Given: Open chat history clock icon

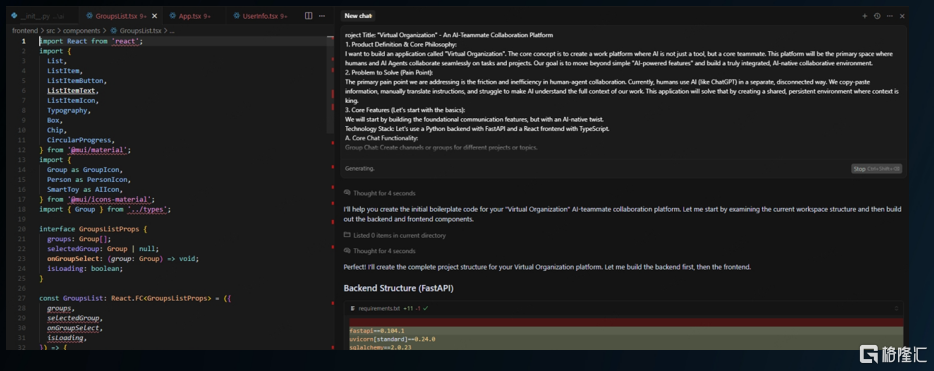Looking at the screenshot, I should pos(877,16).
